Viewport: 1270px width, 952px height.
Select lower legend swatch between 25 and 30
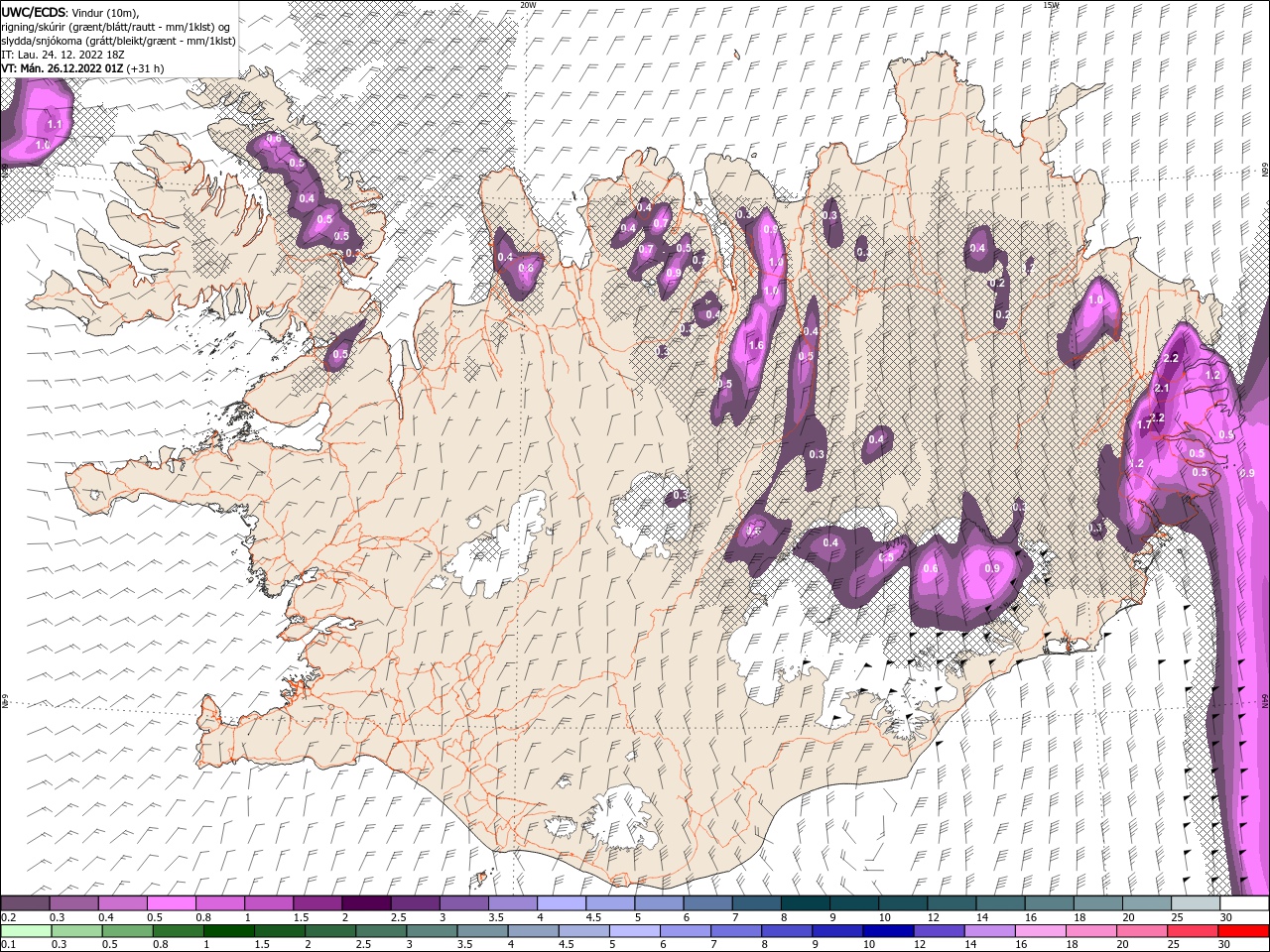pos(1194,931)
